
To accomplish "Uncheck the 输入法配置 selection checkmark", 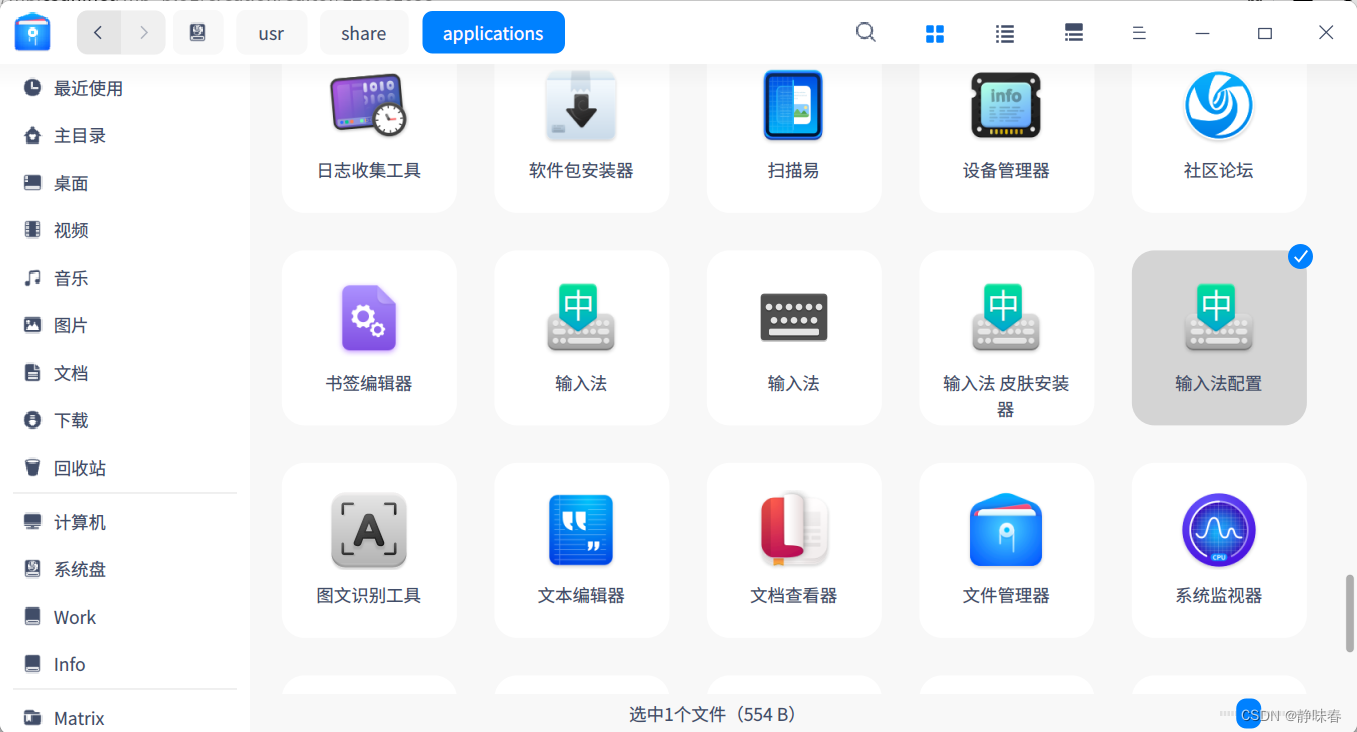I will click(x=1300, y=257).
